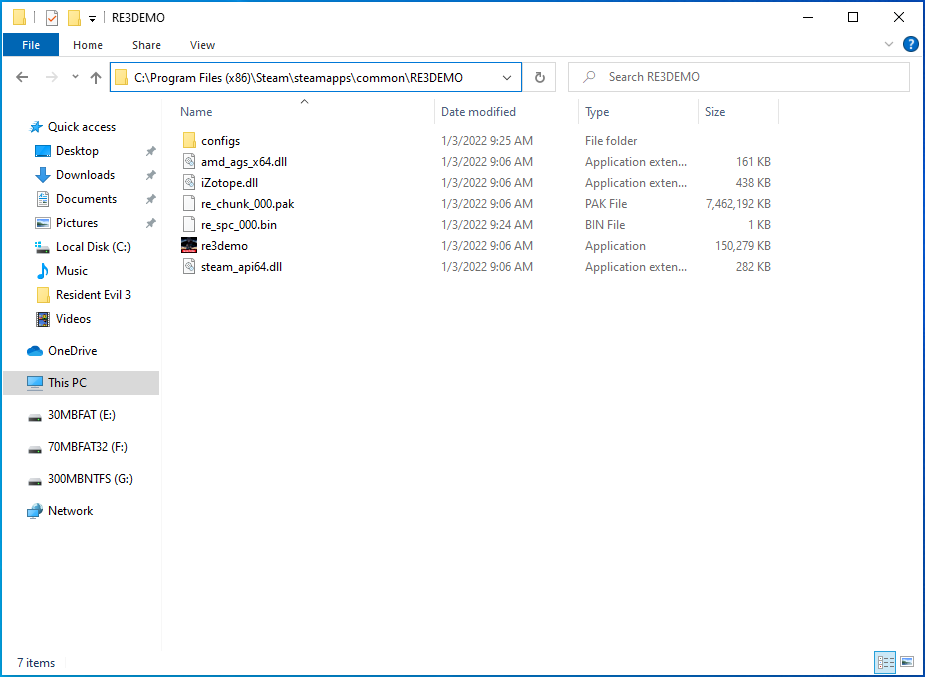Select the amd_ags_x64.dll file icon
The width and height of the screenshot is (925, 677).
click(189, 162)
